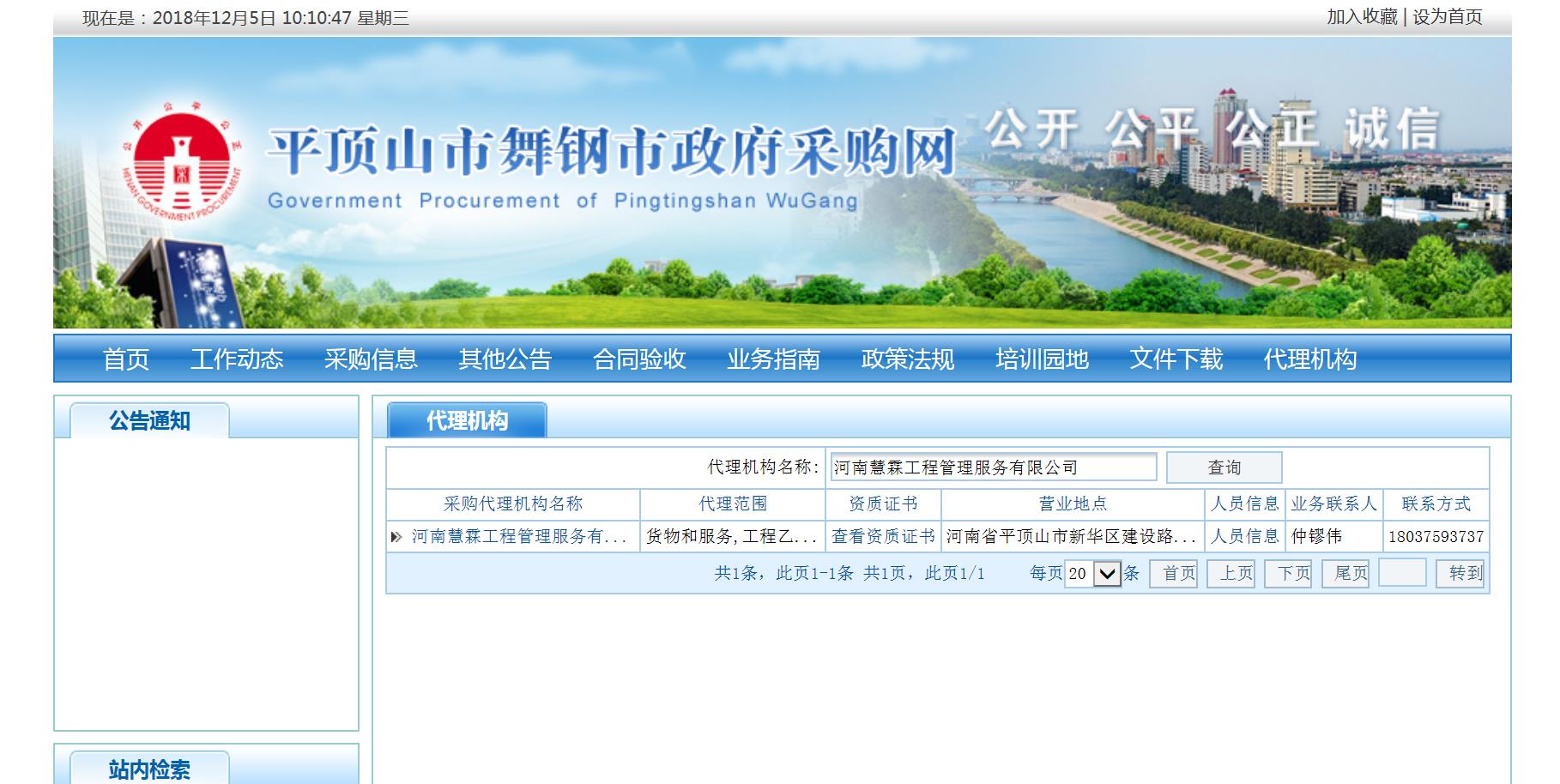The image size is (1560, 784).
Task: Open 首页 in the navigation bar
Action: click(126, 359)
